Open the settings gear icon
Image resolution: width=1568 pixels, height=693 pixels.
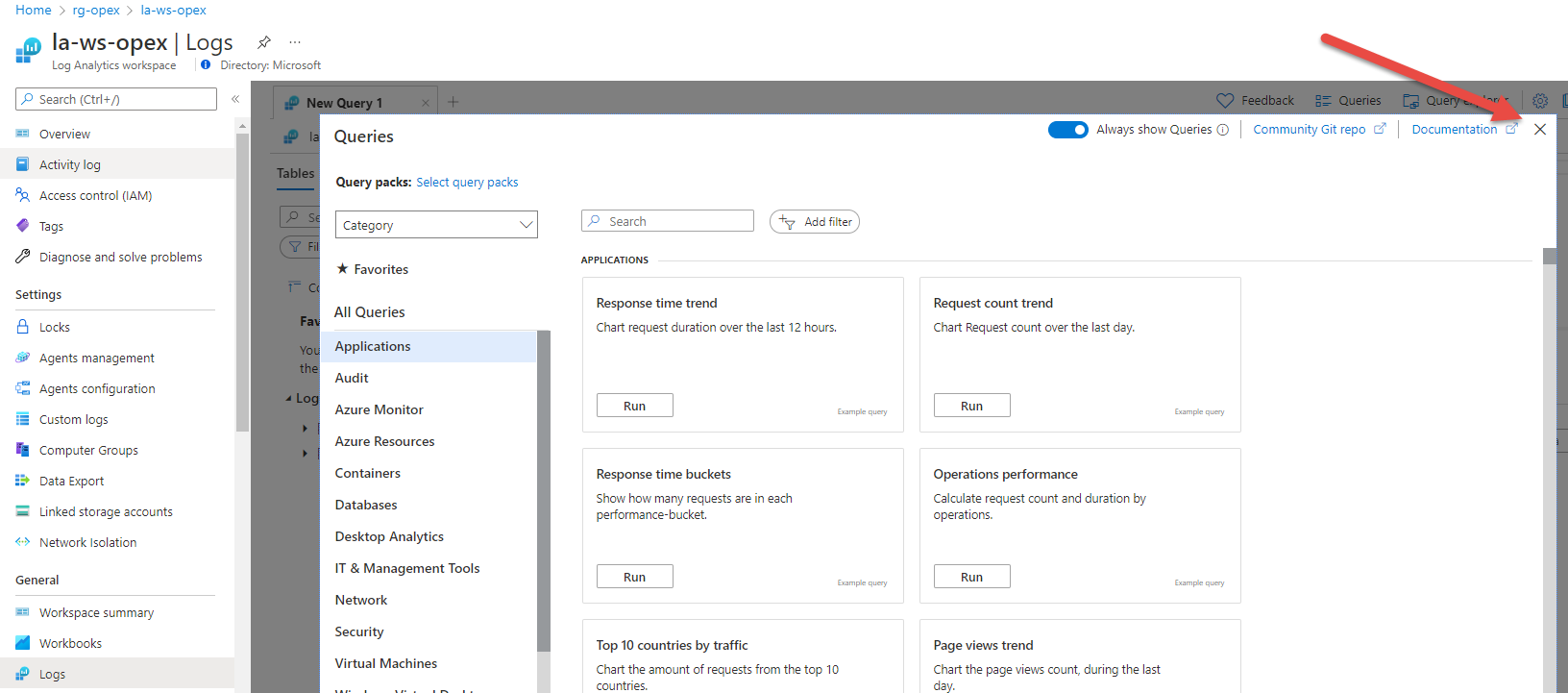(x=1540, y=100)
